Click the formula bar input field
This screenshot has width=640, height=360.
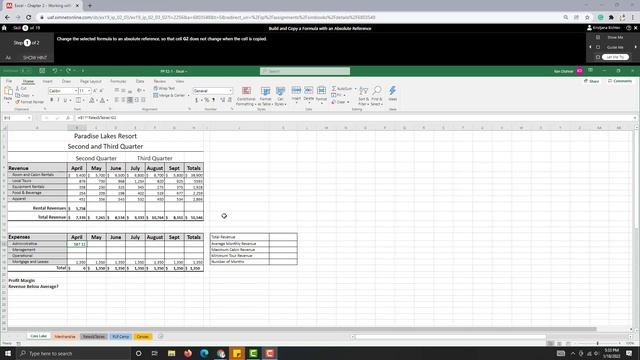tap(354, 118)
